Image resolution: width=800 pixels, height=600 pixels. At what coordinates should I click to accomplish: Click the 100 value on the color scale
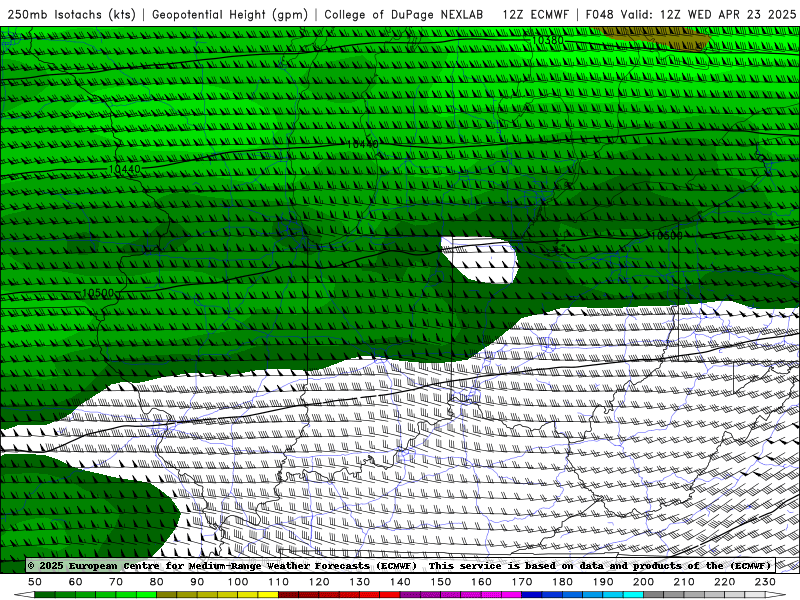coord(238,582)
